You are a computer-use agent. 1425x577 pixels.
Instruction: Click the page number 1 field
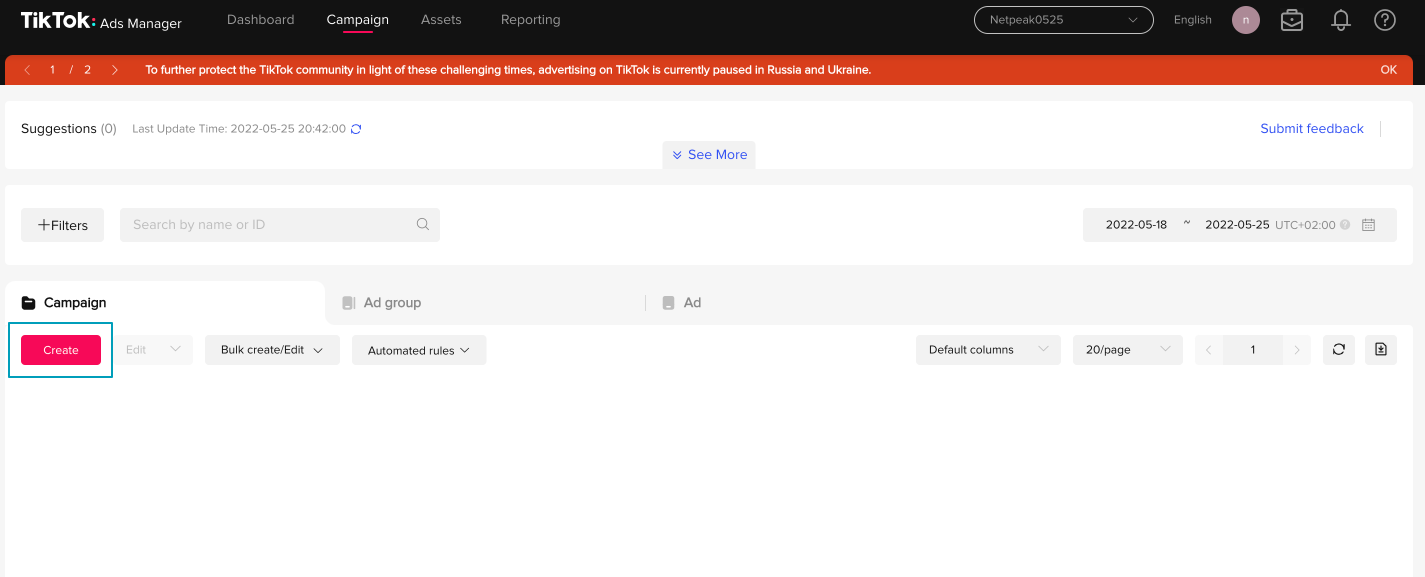[1253, 350]
